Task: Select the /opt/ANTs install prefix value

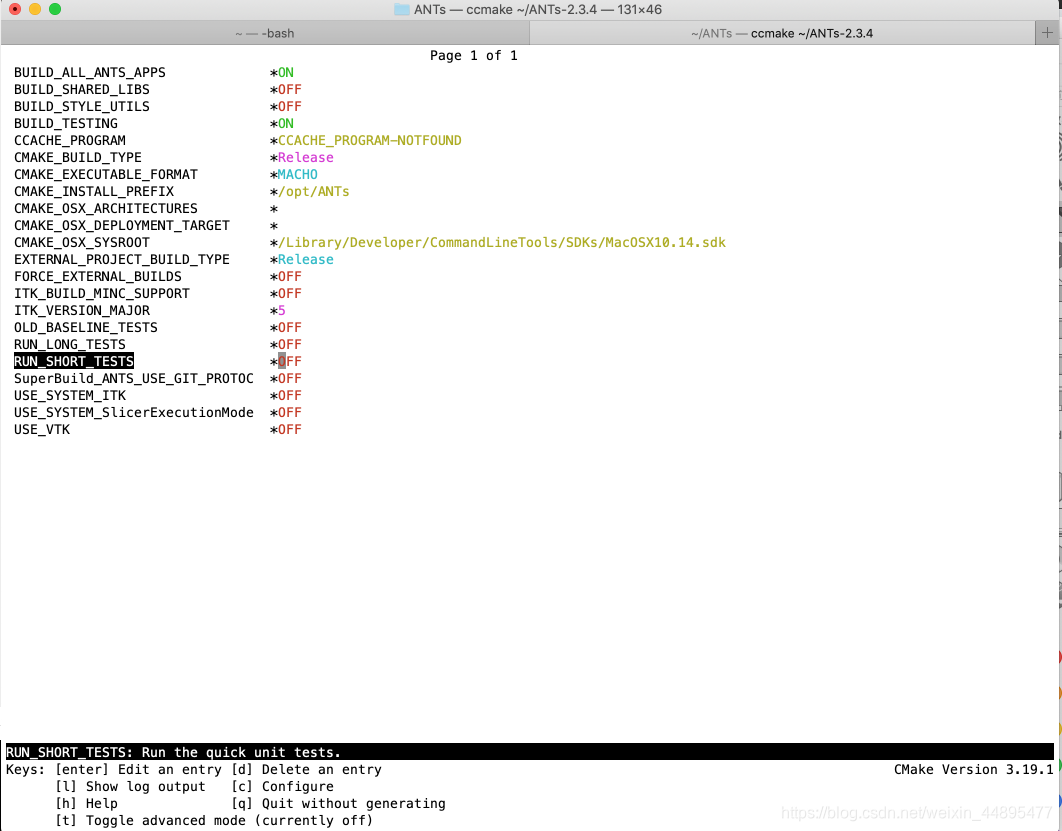Action: 314,192
